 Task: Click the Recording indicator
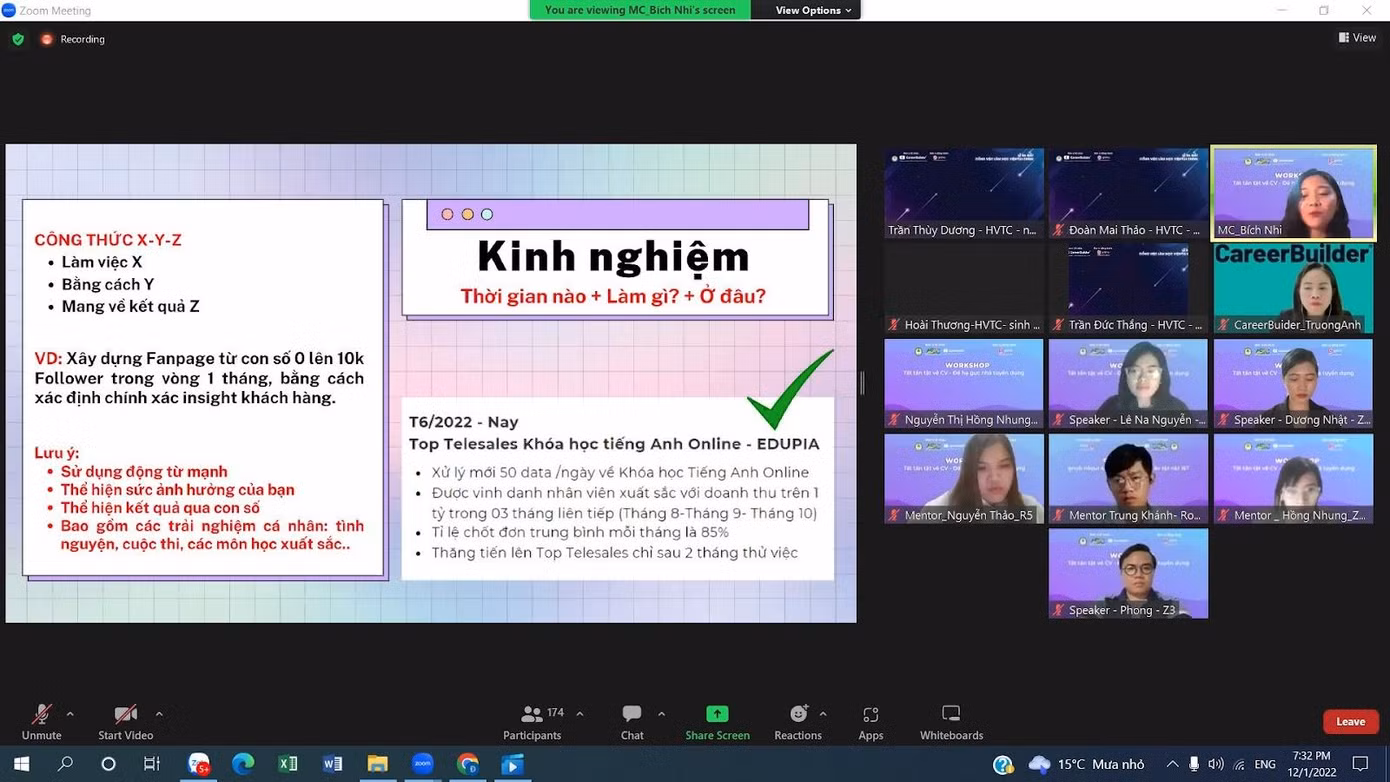[72, 39]
